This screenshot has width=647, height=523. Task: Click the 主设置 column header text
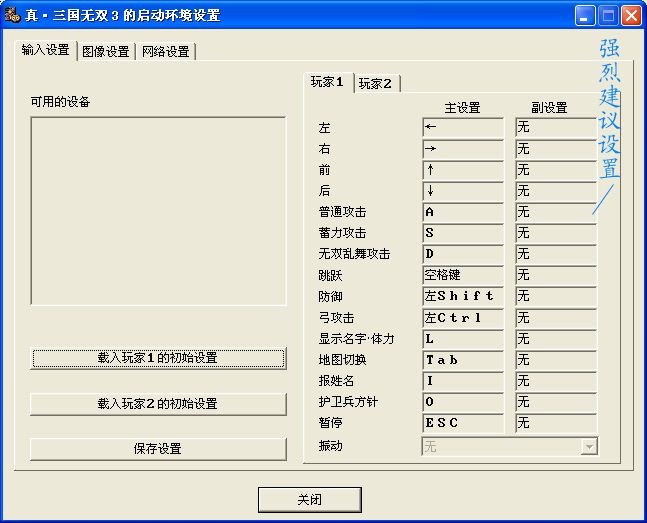(x=463, y=108)
